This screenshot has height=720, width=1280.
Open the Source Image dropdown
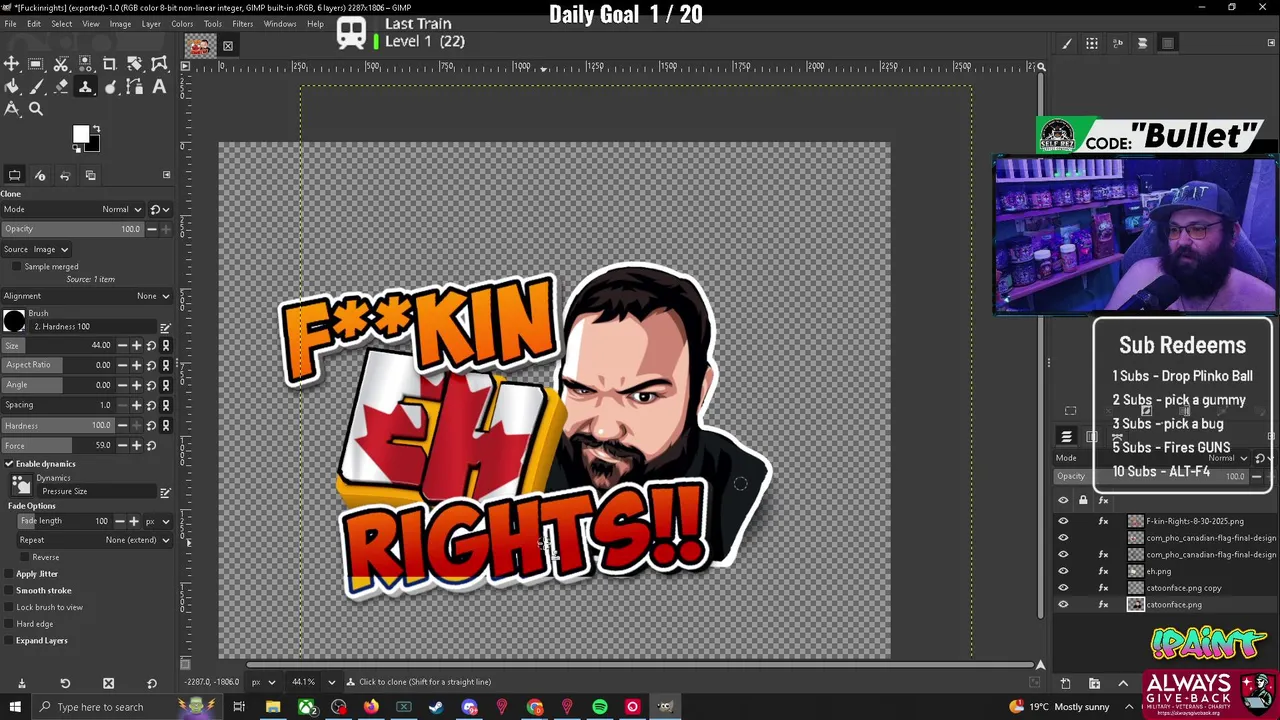click(36, 249)
